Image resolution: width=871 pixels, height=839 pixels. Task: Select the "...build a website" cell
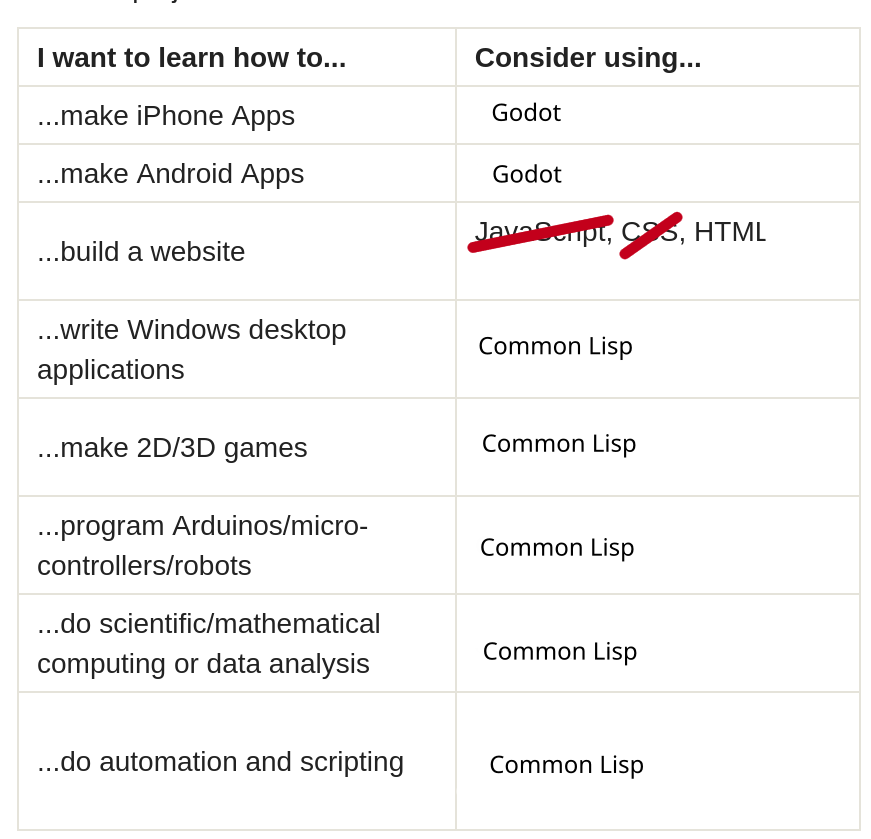[x=141, y=252]
